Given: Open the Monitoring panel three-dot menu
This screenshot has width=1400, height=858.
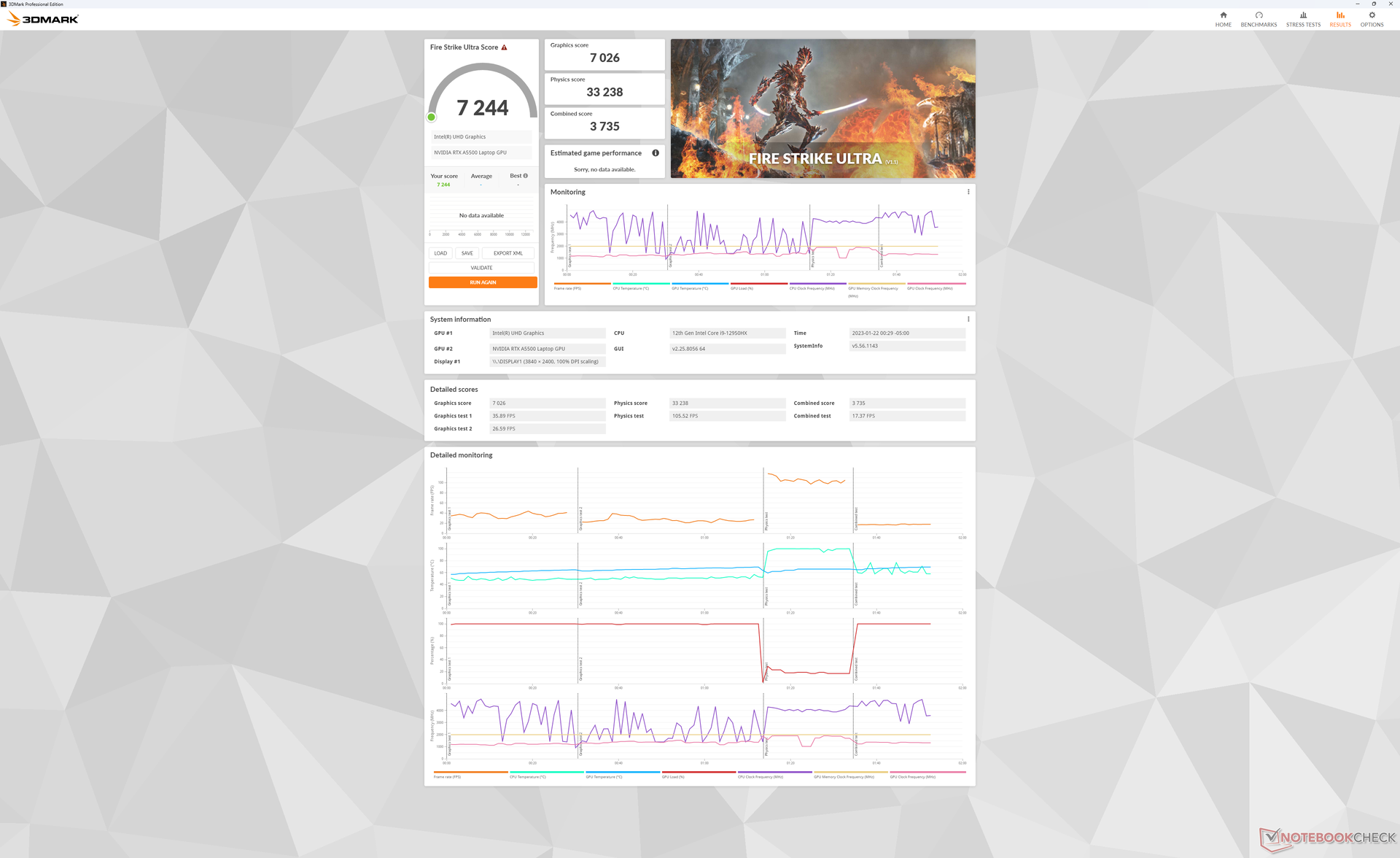Looking at the screenshot, I should pos(968,192).
